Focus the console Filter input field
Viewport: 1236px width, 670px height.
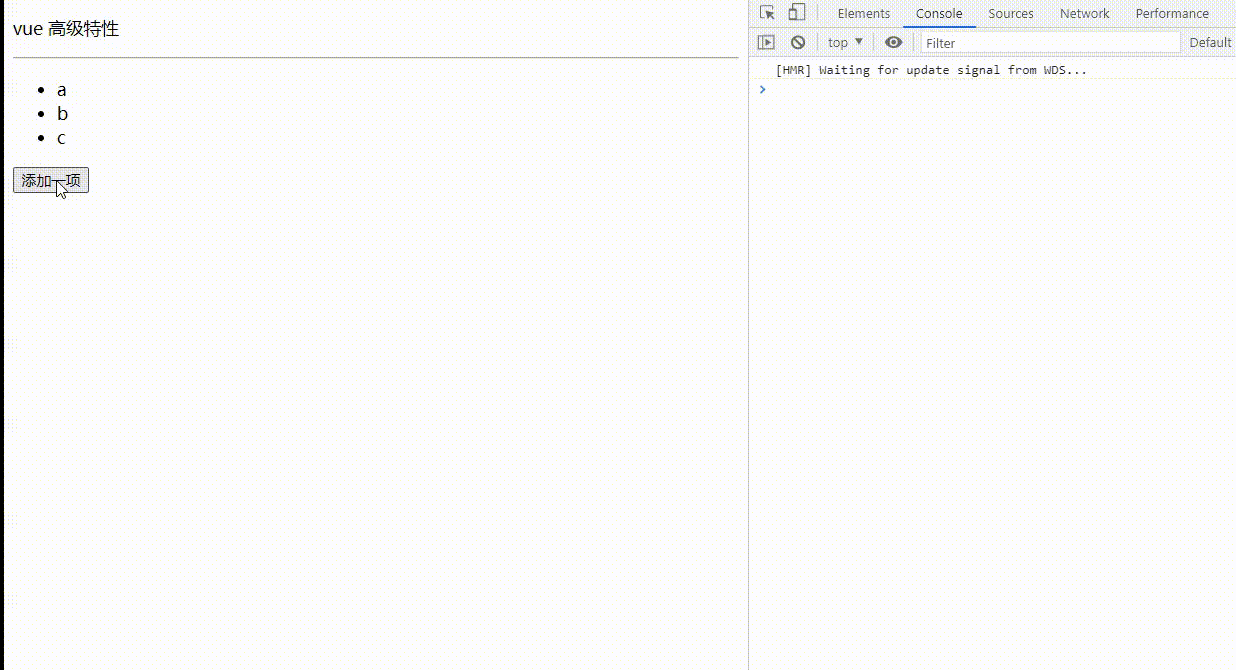(1051, 43)
